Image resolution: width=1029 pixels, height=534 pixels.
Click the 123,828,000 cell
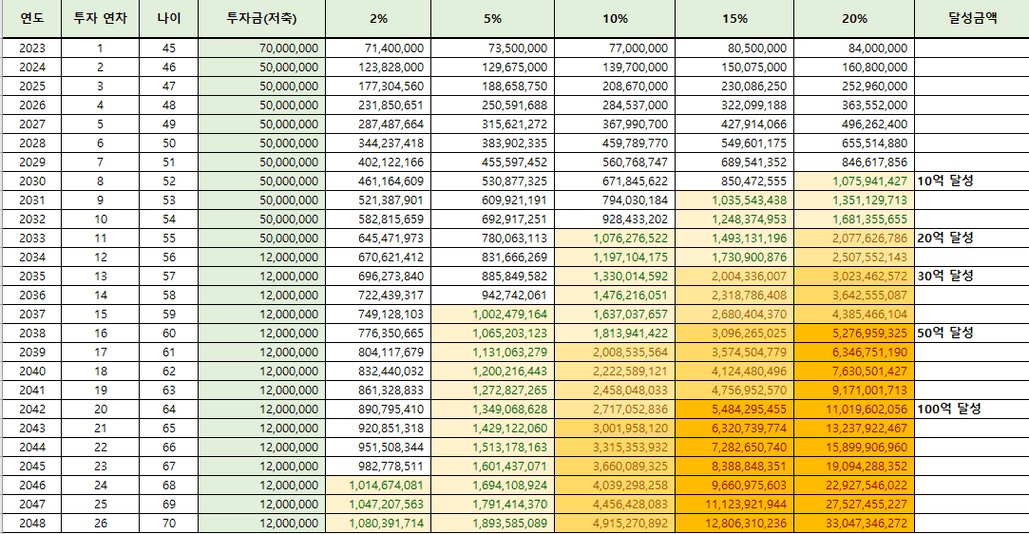378,67
